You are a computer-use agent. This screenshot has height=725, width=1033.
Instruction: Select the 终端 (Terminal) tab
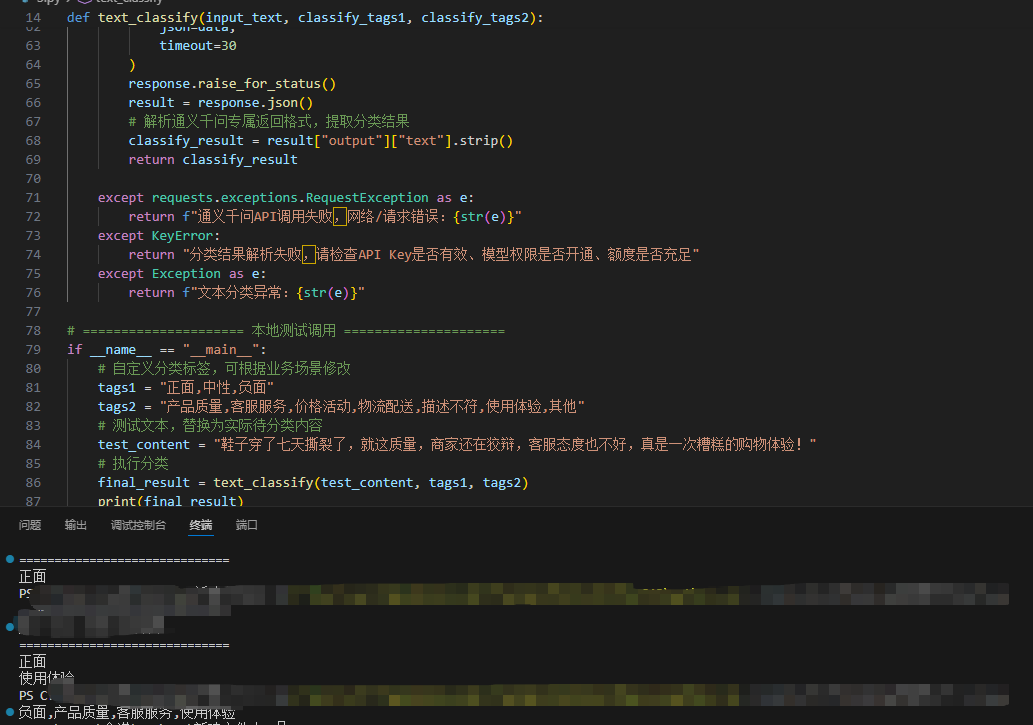(x=200, y=524)
